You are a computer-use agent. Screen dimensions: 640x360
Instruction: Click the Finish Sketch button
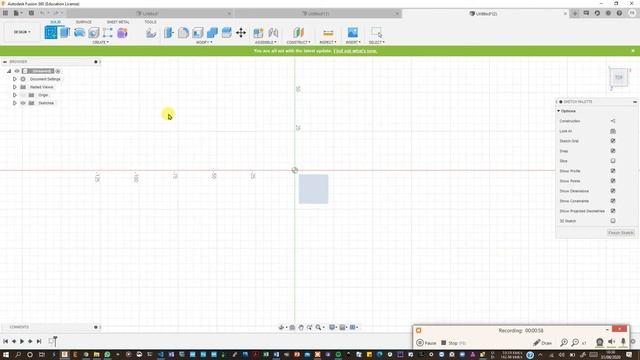point(620,233)
